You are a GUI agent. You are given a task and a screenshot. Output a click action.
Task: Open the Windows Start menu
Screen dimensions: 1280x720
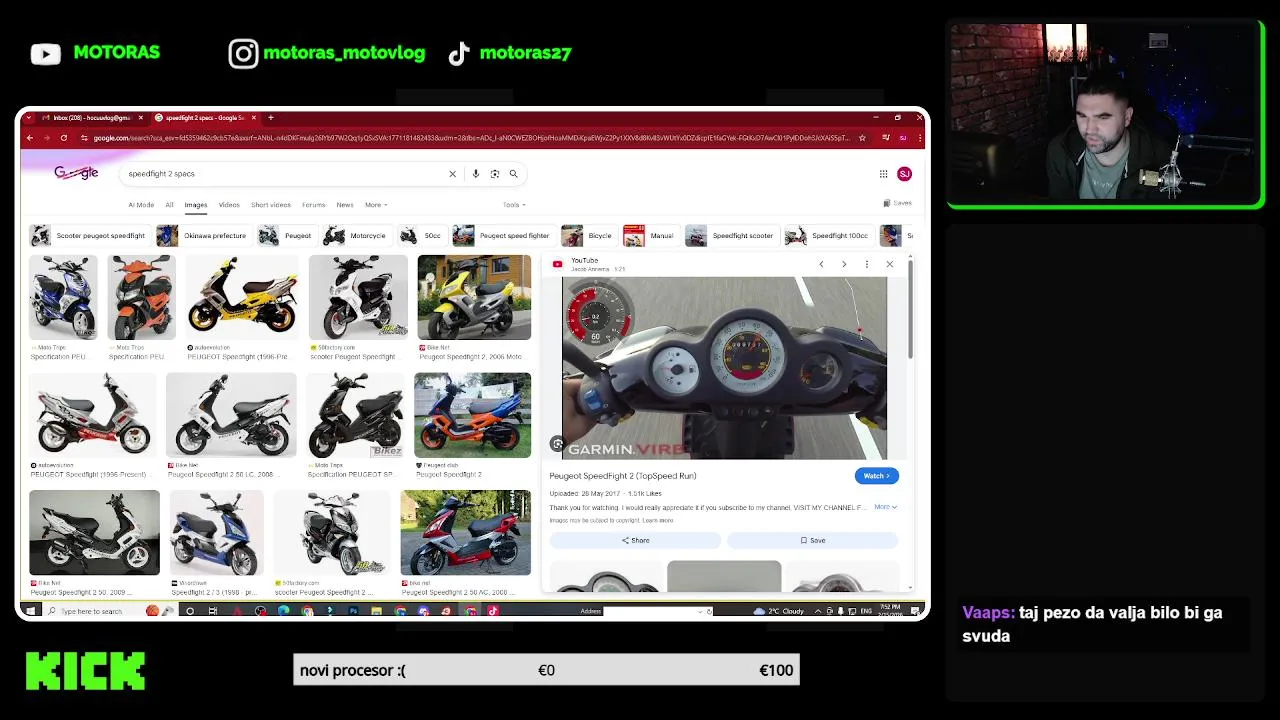(29, 611)
